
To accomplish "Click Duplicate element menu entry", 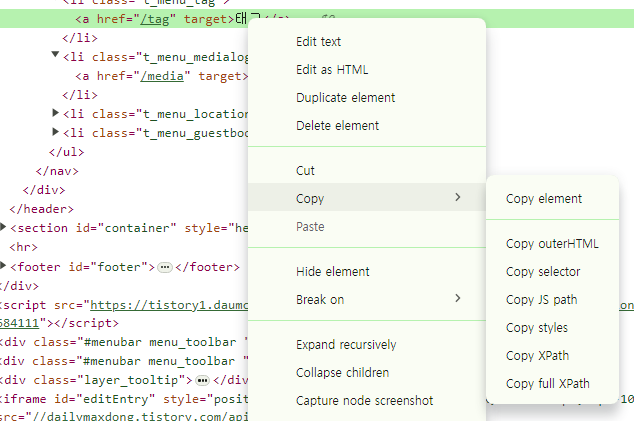I will point(345,97).
